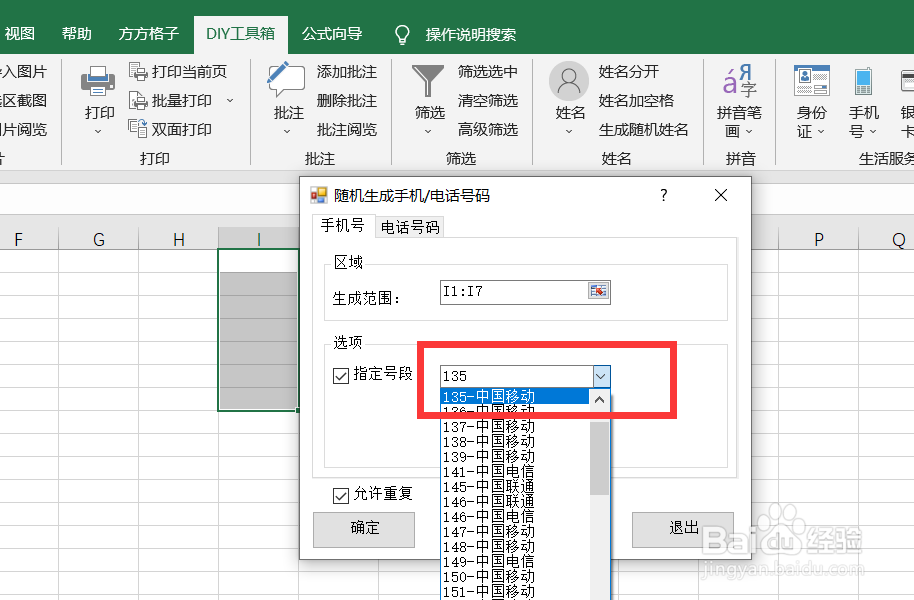
Task: Open the 公式向导 ribbon tab
Action: tap(332, 32)
